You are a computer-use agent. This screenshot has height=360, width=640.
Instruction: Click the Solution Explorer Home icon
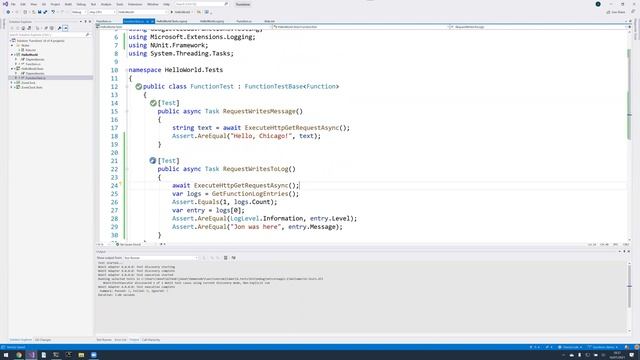point(23,28)
